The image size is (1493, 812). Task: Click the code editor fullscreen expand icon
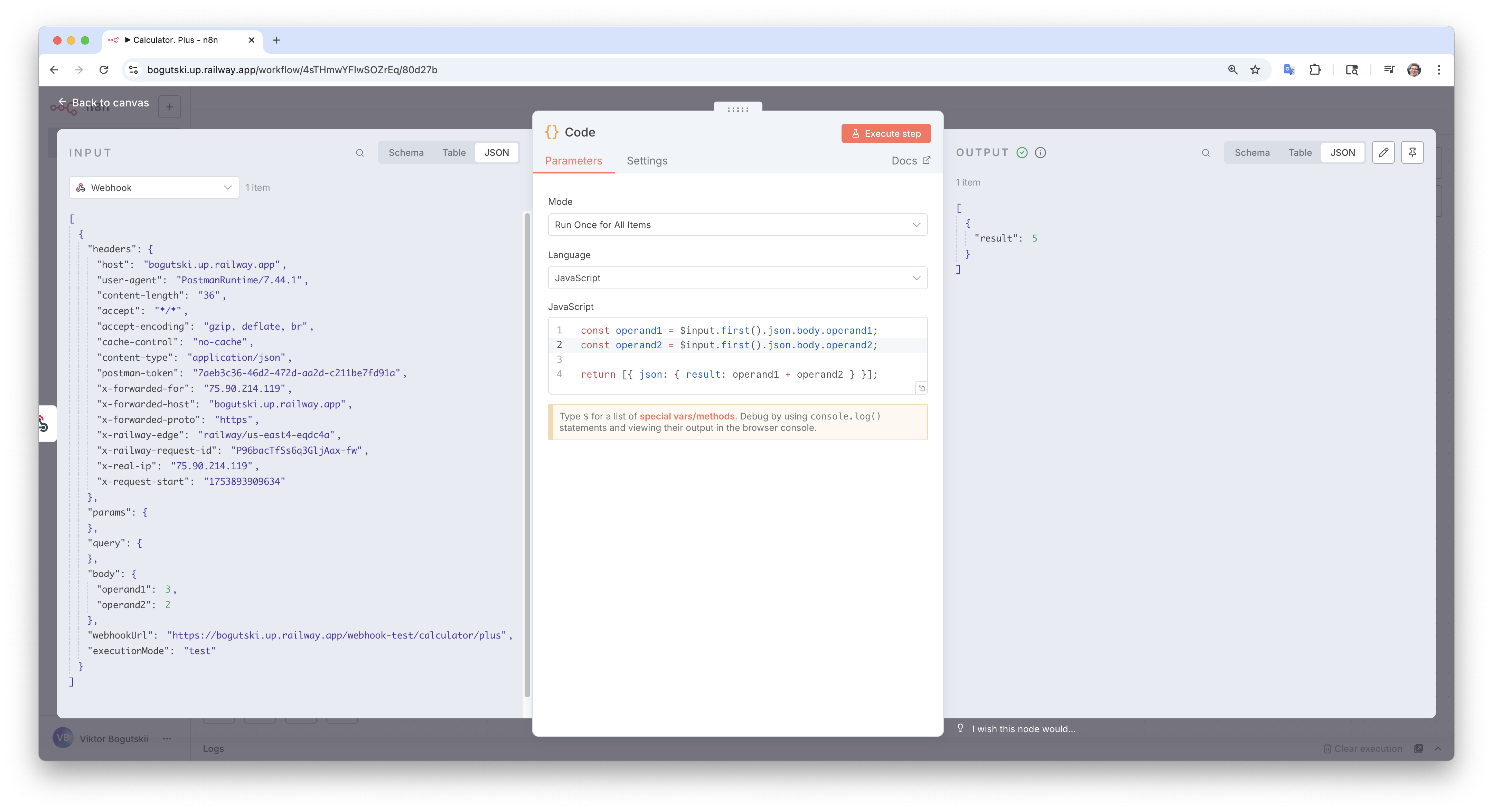(921, 388)
